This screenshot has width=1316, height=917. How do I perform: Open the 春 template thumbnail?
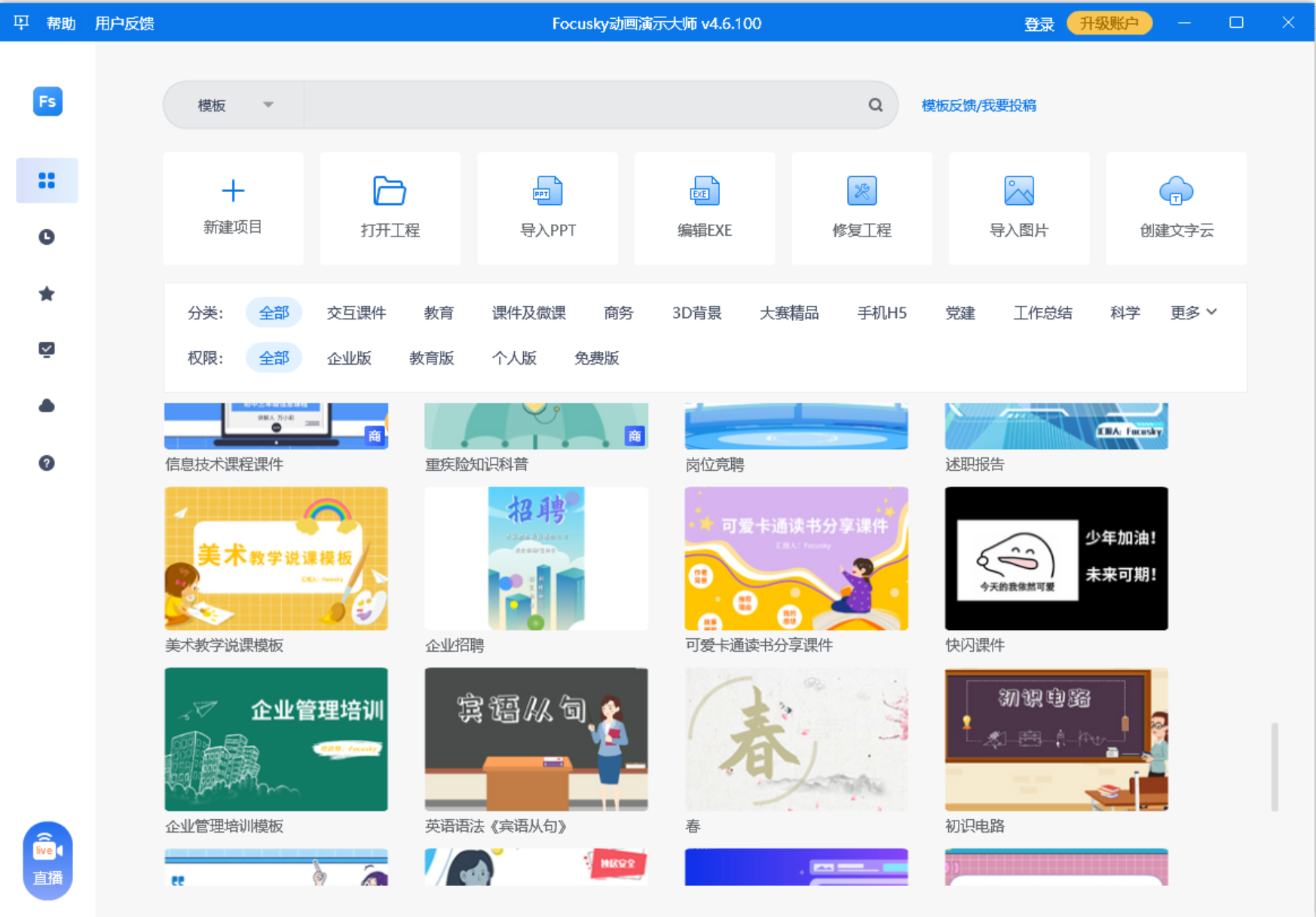click(796, 739)
